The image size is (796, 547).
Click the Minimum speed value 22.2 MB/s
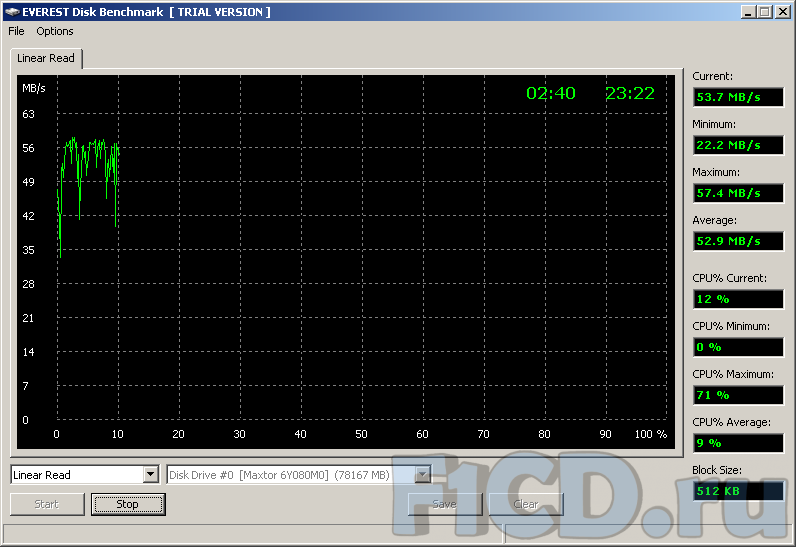[738, 145]
